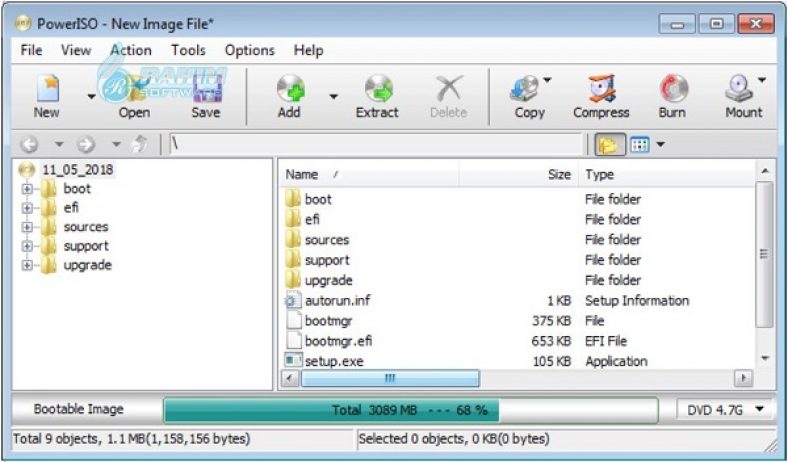788x462 pixels.
Task: Click the view mode icon
Action: tap(640, 145)
